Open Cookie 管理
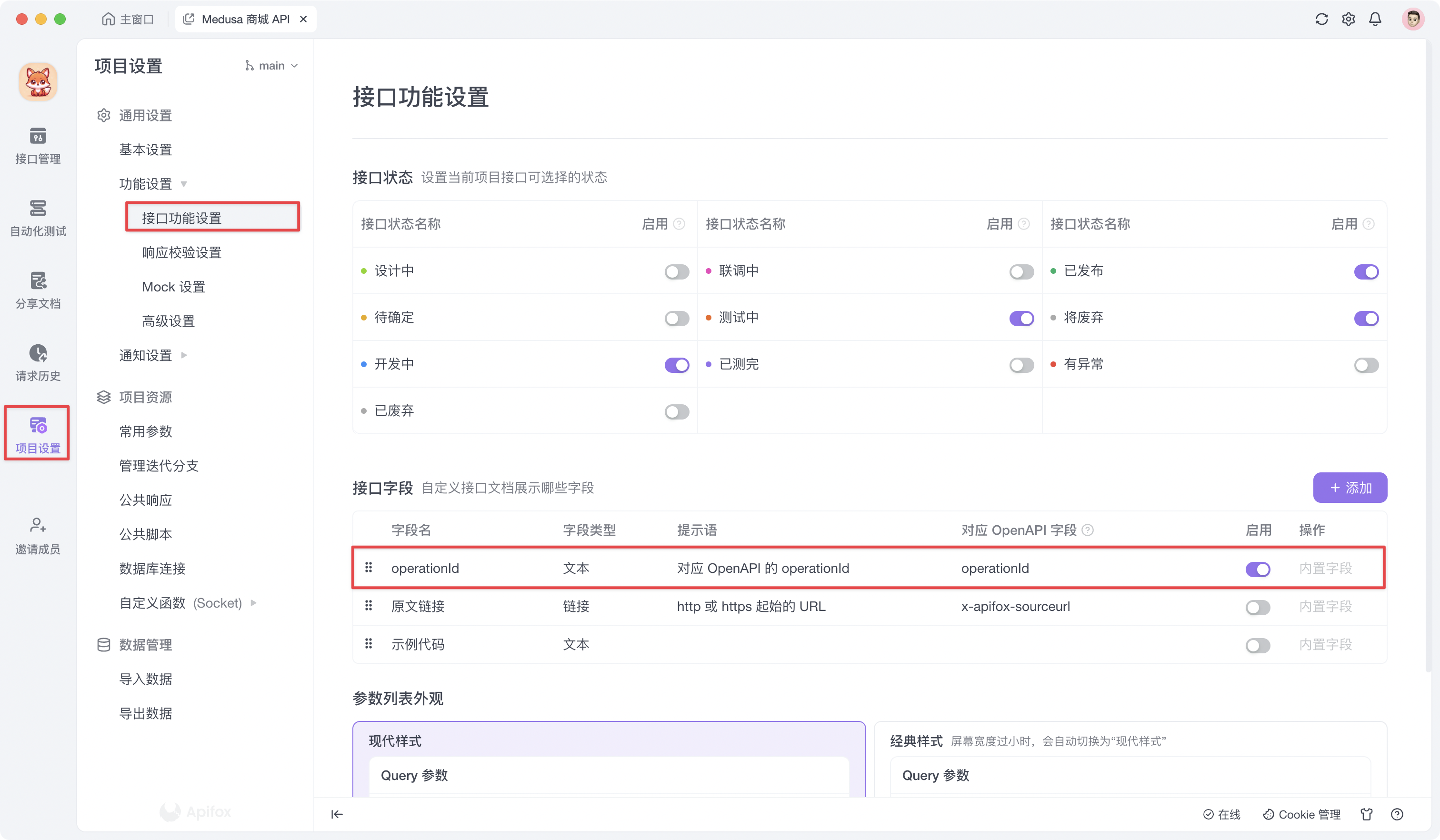 point(1301,814)
